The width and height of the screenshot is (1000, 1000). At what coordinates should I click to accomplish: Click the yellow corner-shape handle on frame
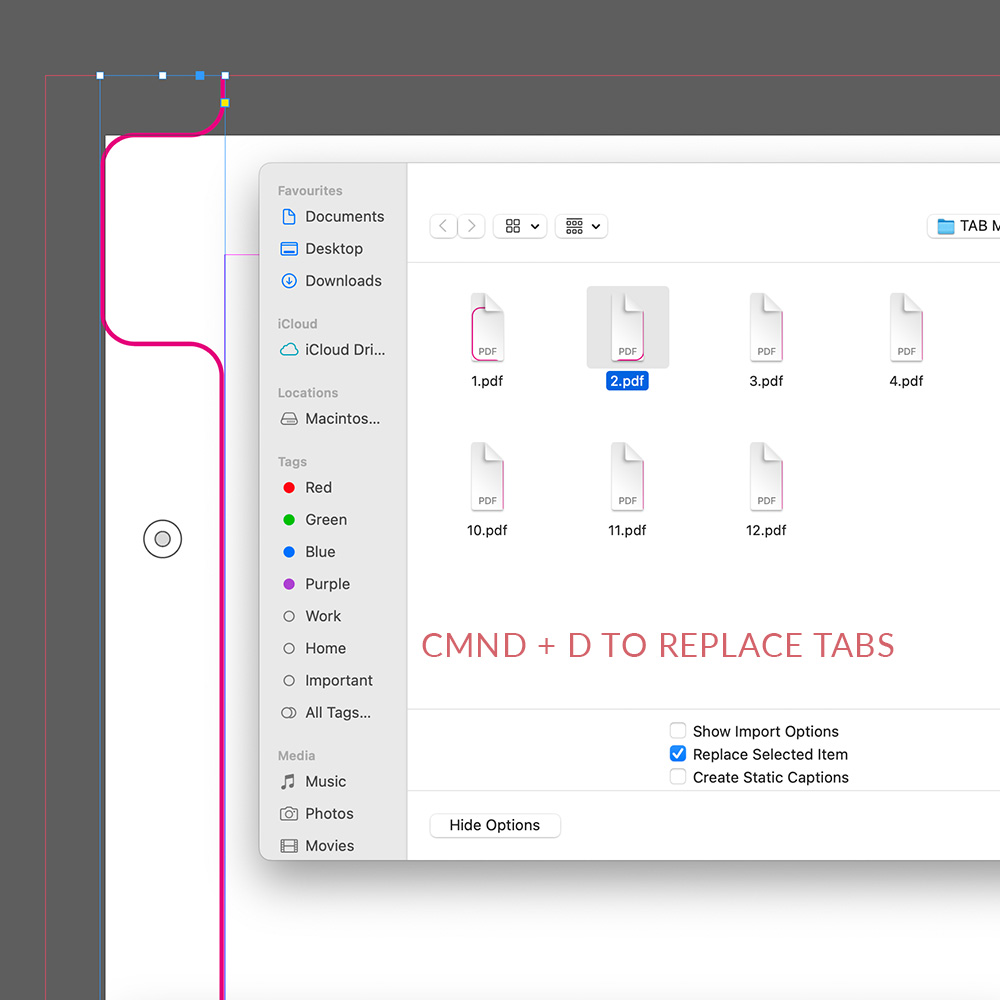tap(225, 103)
